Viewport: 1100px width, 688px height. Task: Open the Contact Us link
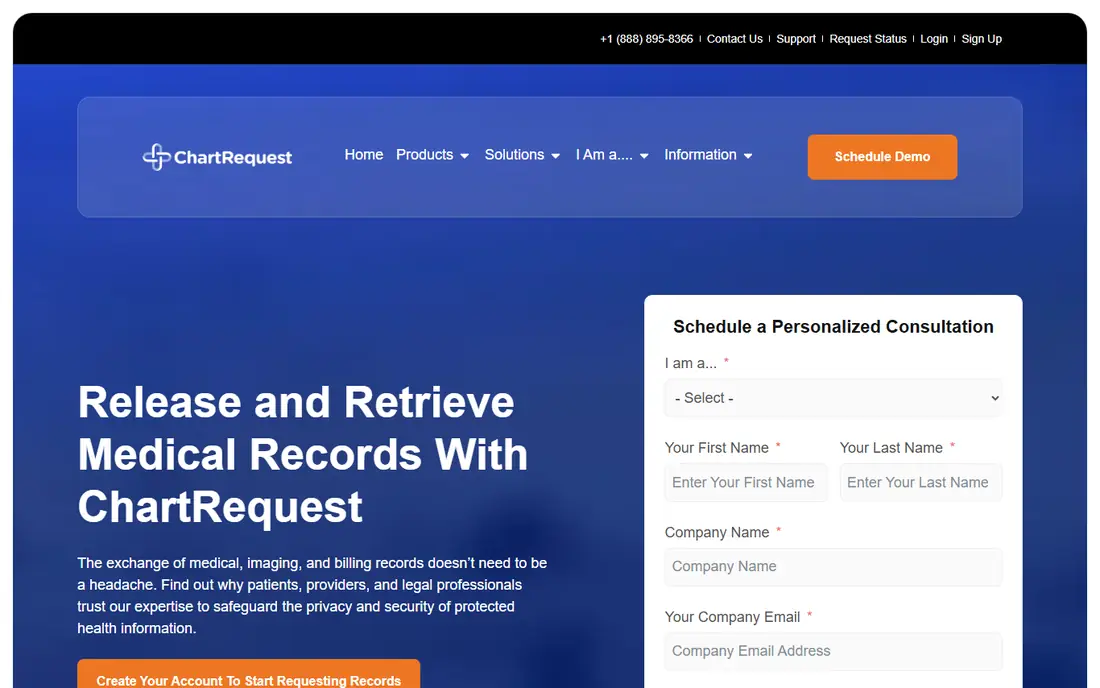(x=735, y=39)
